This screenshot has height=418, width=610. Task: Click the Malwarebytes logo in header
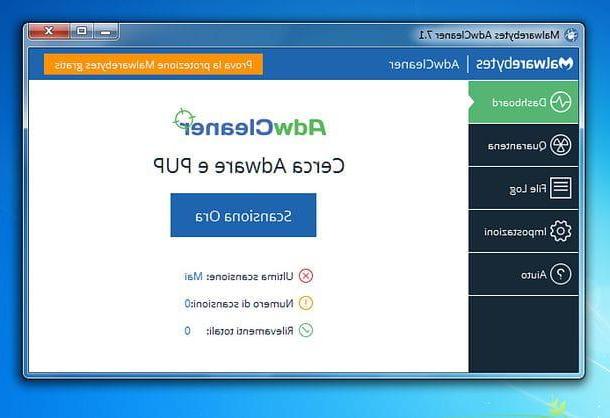tap(524, 63)
